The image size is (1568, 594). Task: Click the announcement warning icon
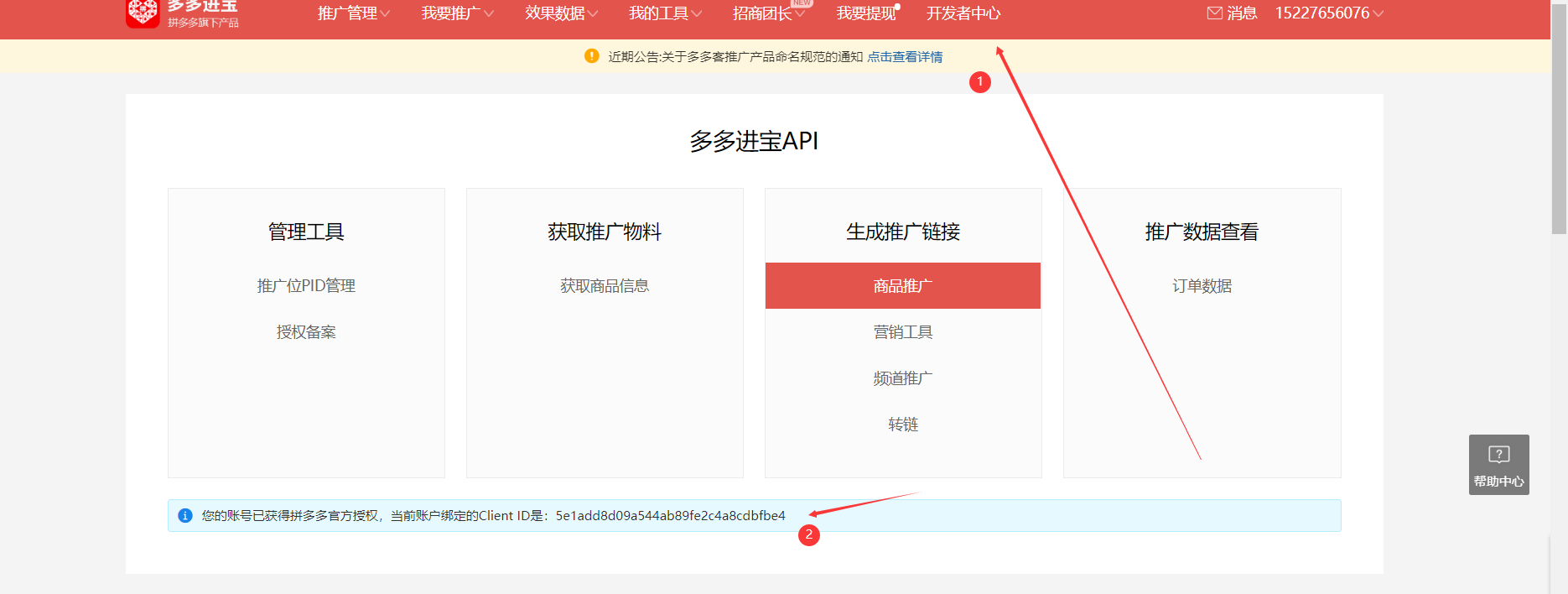[x=592, y=56]
